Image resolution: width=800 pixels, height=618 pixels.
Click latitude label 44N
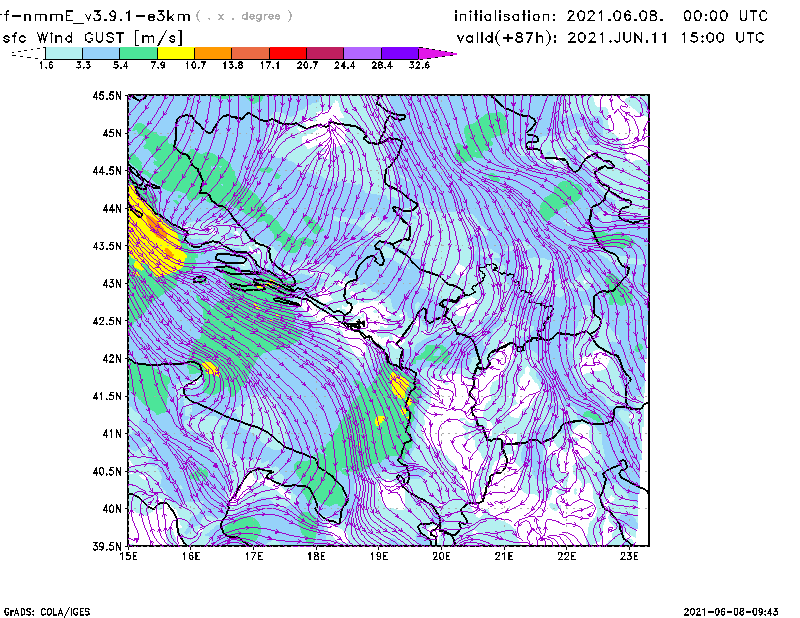[x=112, y=208]
